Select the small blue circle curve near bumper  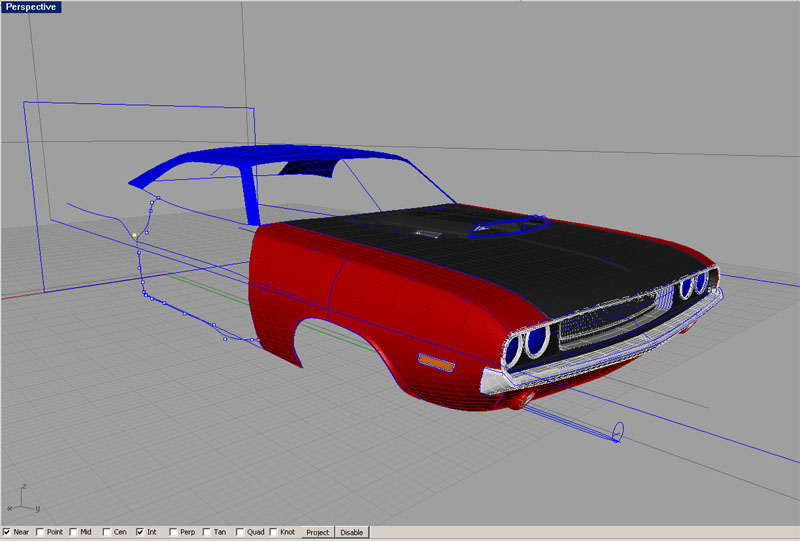pyautogui.click(x=617, y=431)
